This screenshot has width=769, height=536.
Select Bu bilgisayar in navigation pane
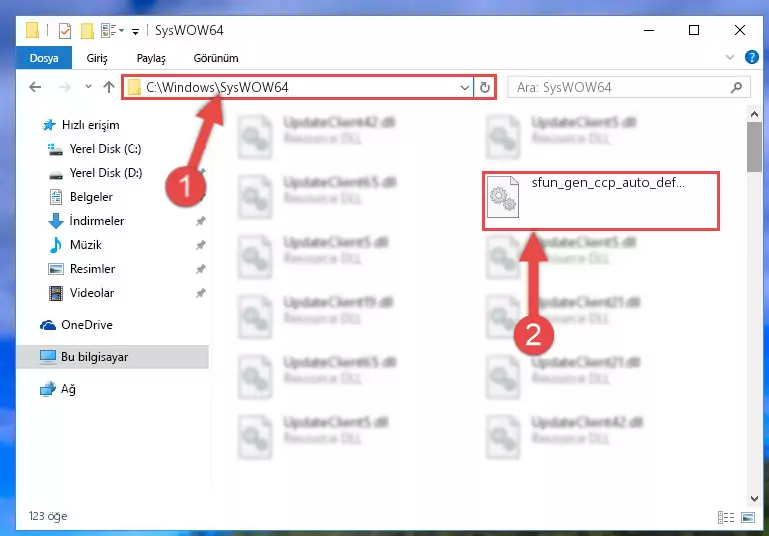(112, 357)
